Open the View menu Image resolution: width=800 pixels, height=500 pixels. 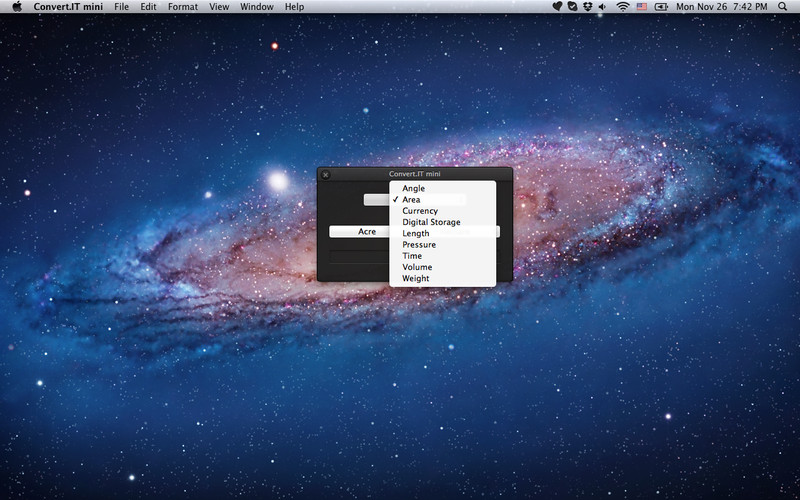tap(219, 7)
